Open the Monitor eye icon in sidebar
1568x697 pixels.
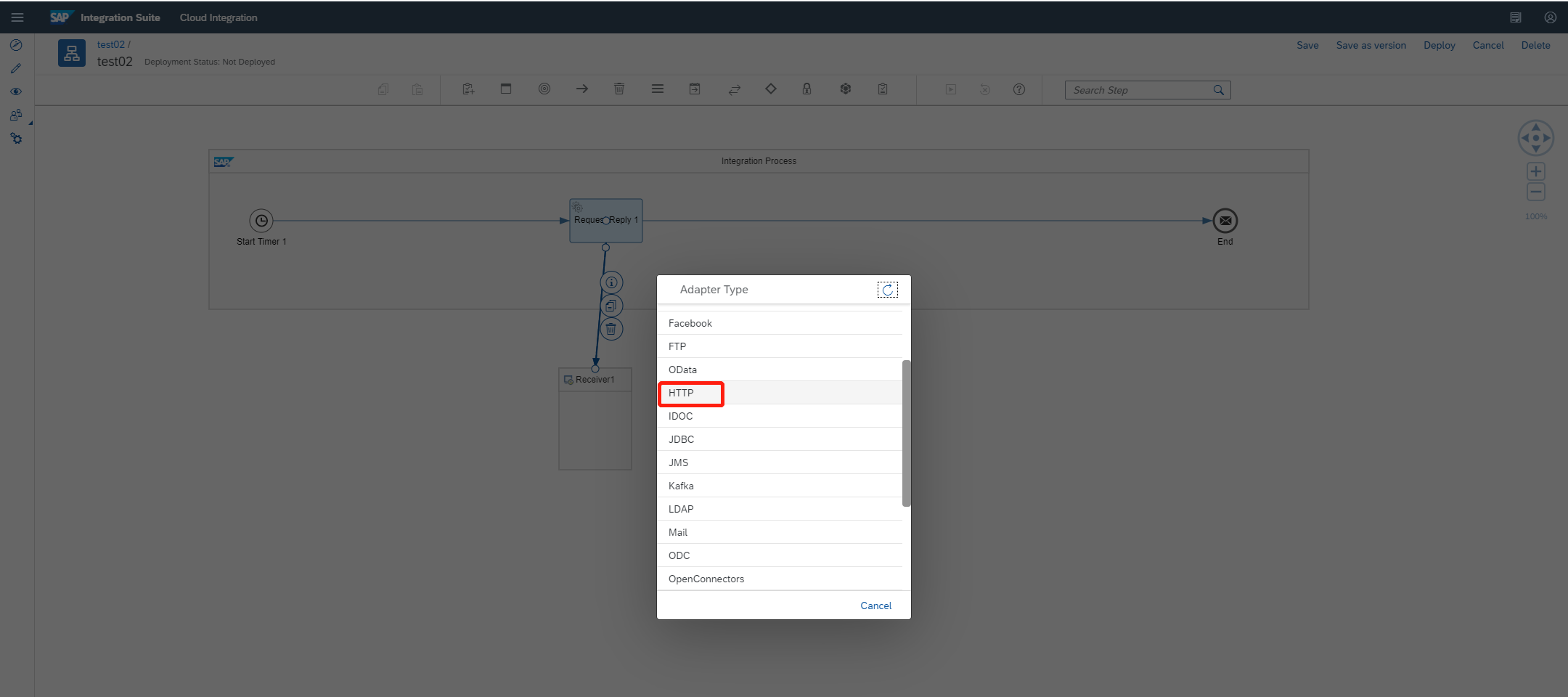pyautogui.click(x=16, y=91)
